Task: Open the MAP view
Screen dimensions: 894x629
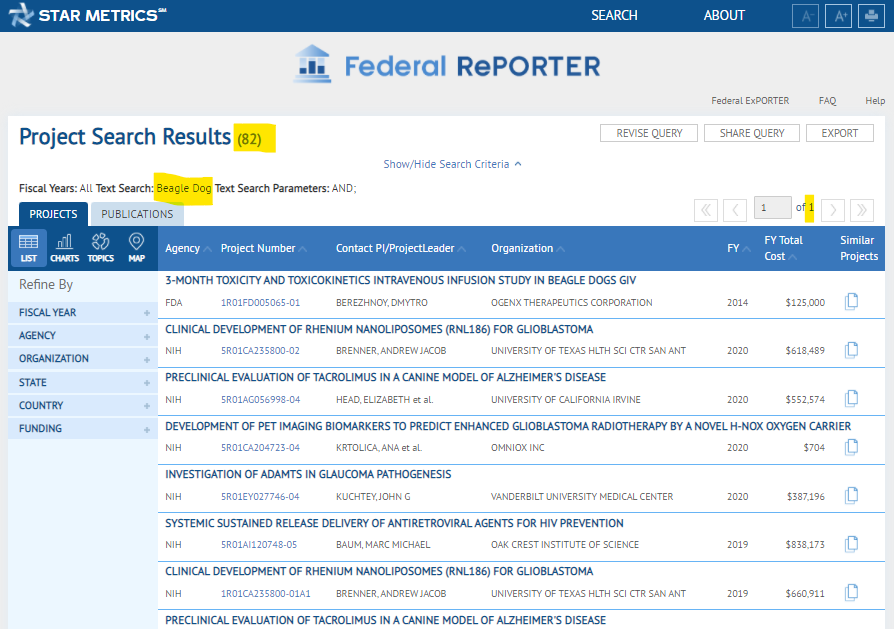Action: tap(136, 248)
